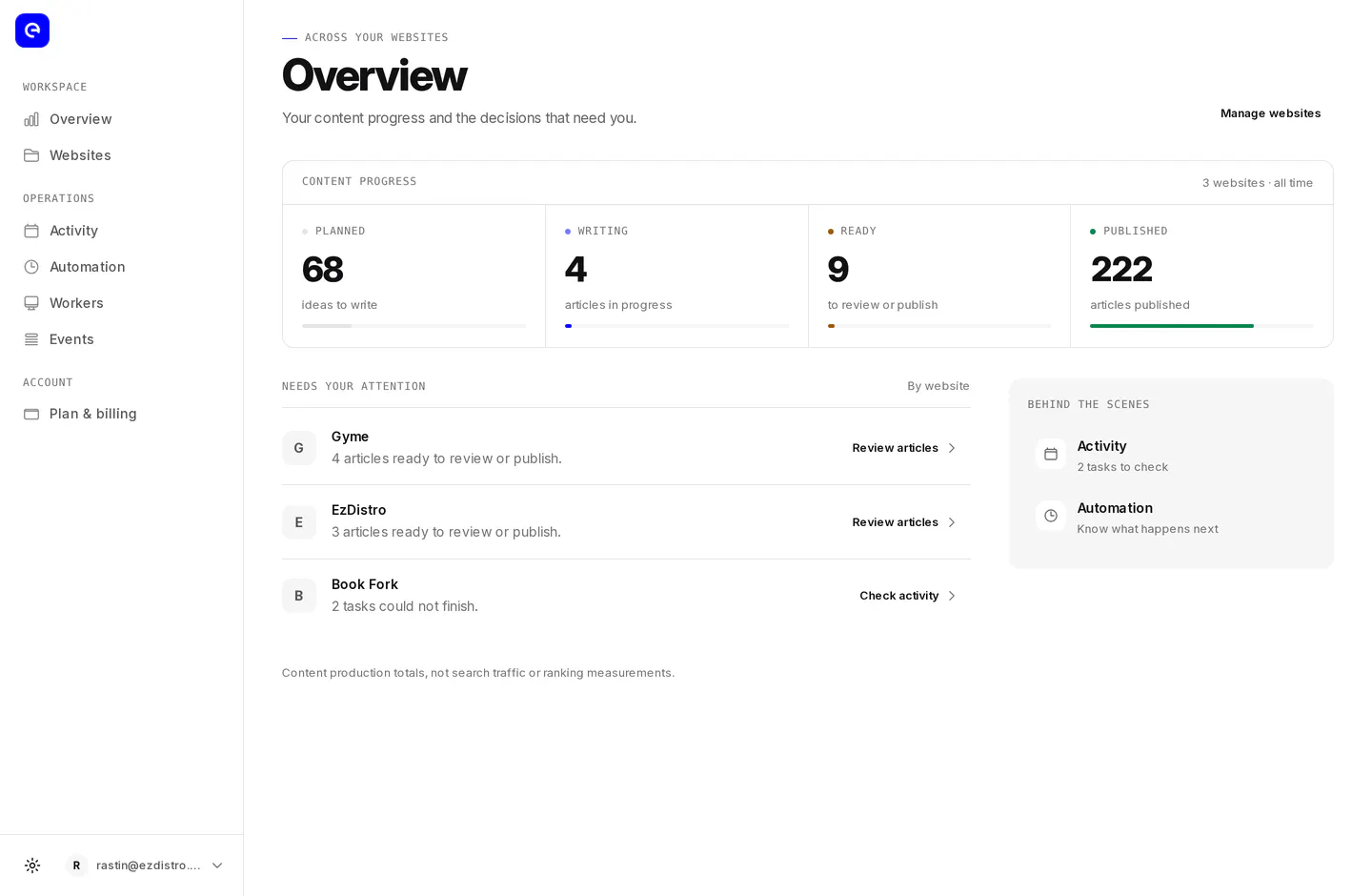The image size is (1372, 896).
Task: Go to Automation in the sidebar
Action: pyautogui.click(x=122, y=267)
